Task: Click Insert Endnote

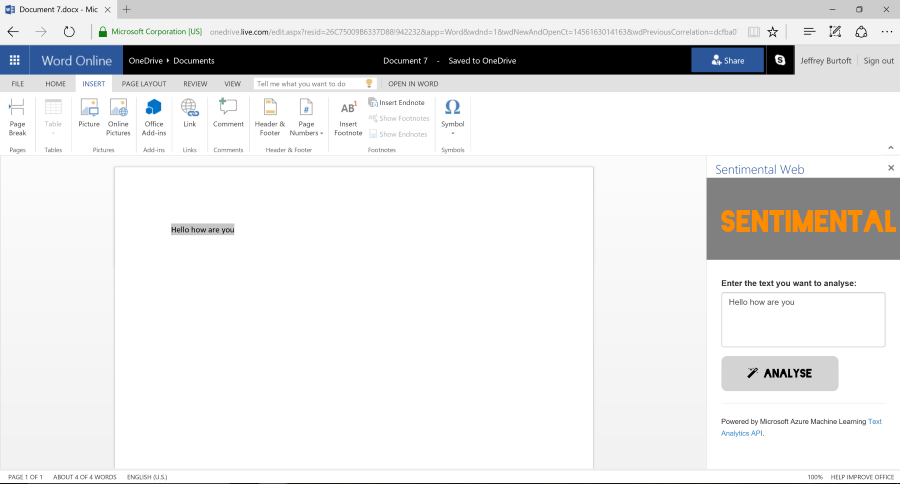Action: click(x=397, y=102)
